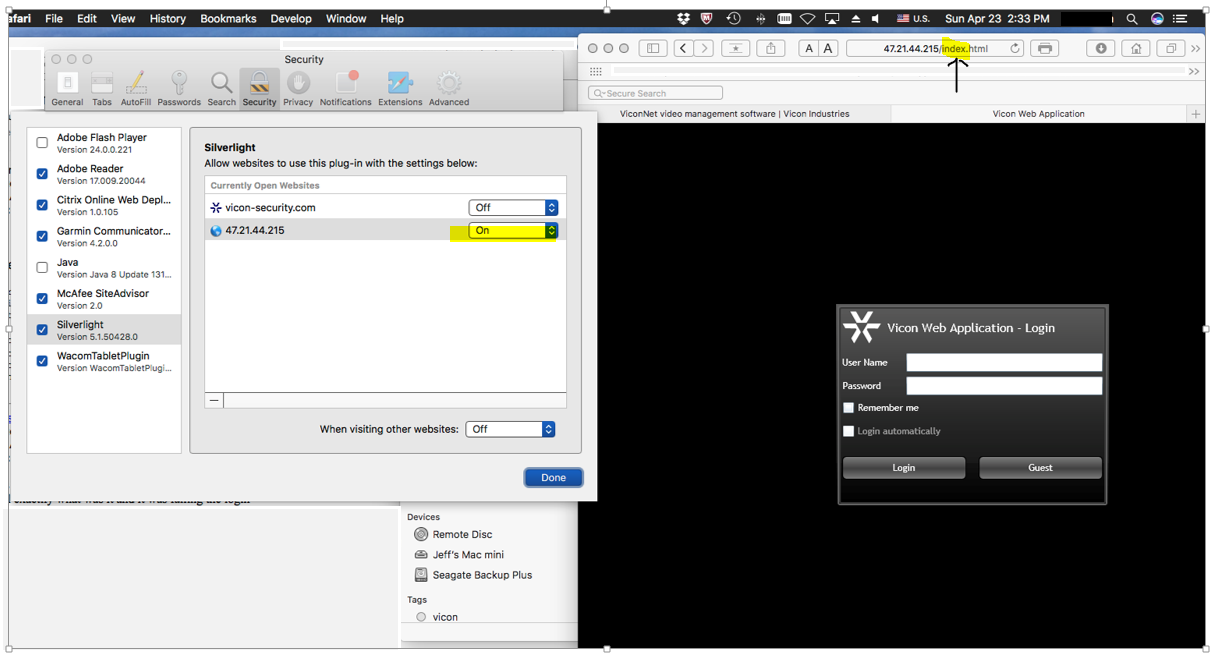Select Silverlight in the plug-in list
1213x657 pixels.
coord(104,330)
